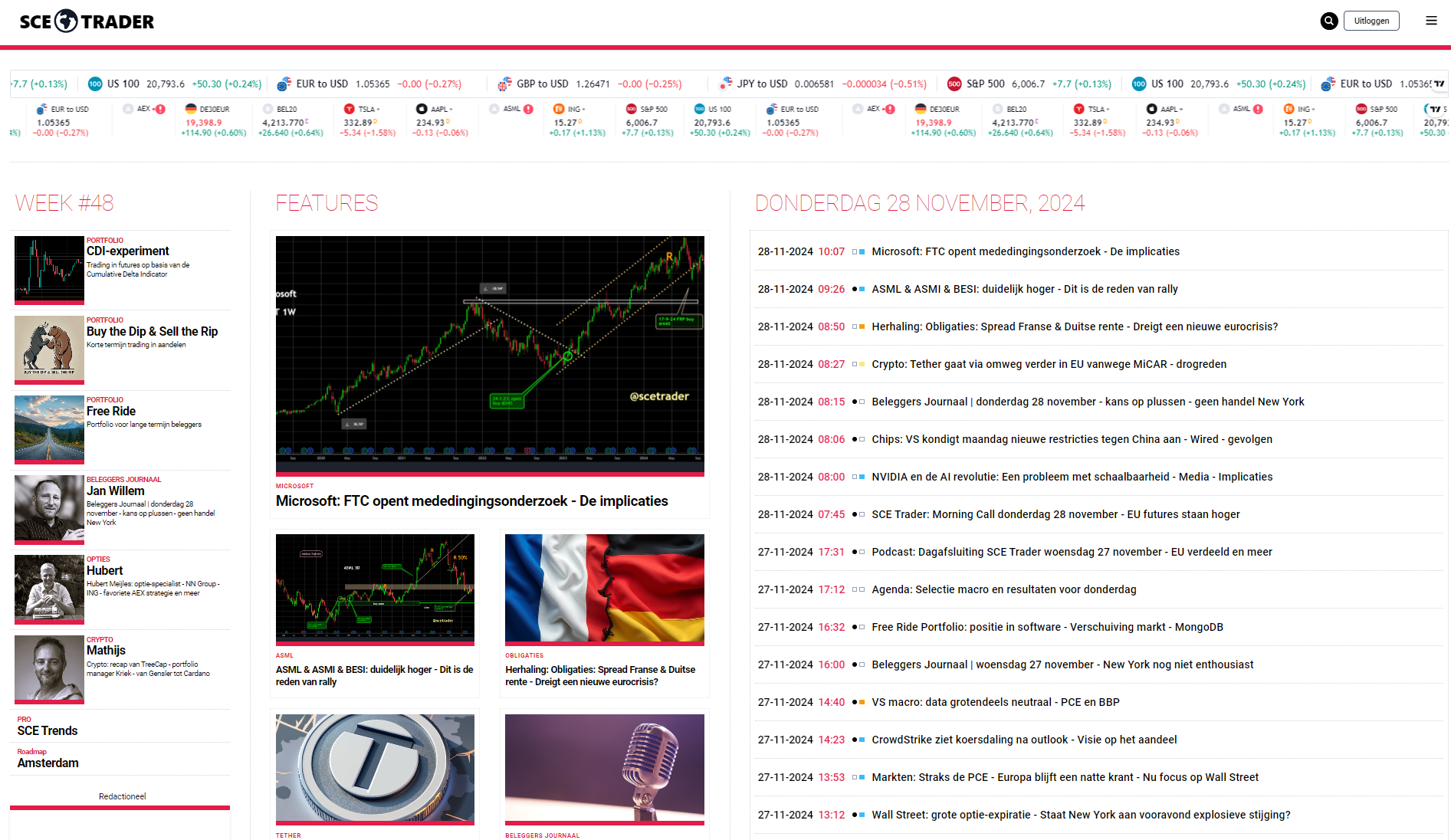Image resolution: width=1451 pixels, height=840 pixels.
Task: Open the Crypto Tether MiCAR news row
Action: (1098, 364)
